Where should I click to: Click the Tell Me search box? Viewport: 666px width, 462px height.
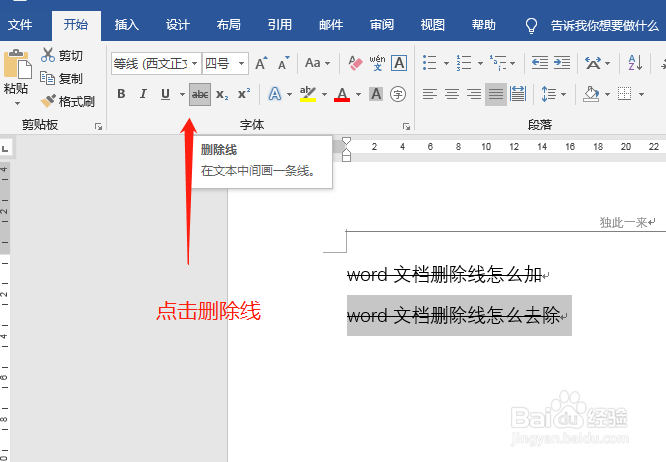pos(593,25)
